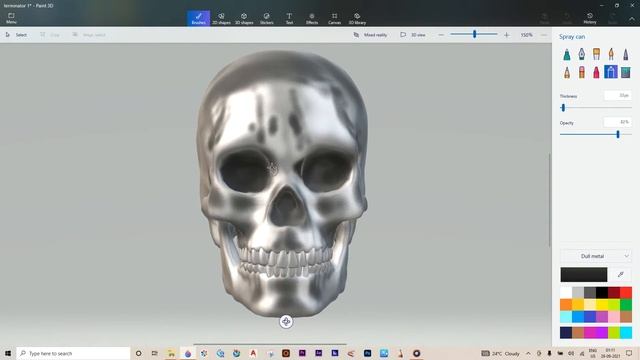640x360 pixels.
Task: Collapse the ribbon with the chevron
Action: [631, 19]
